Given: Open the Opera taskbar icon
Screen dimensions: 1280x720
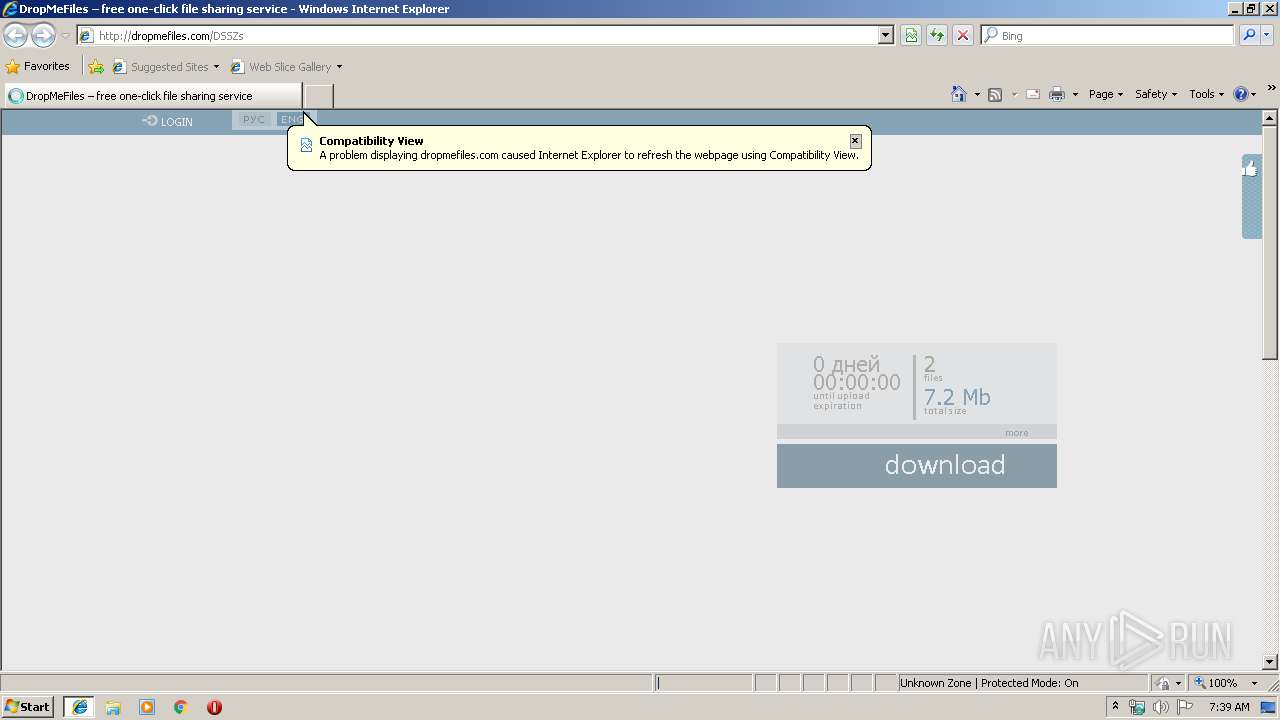Looking at the screenshot, I should coord(214,707).
